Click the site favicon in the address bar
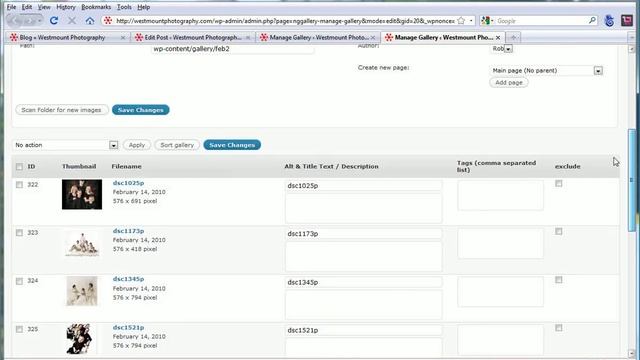This screenshot has width=640, height=360. click(108, 20)
